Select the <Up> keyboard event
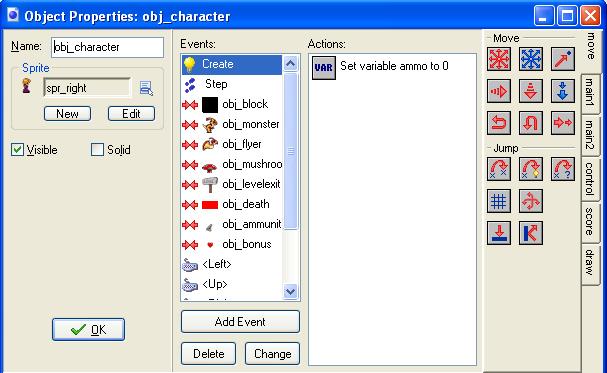 232,285
